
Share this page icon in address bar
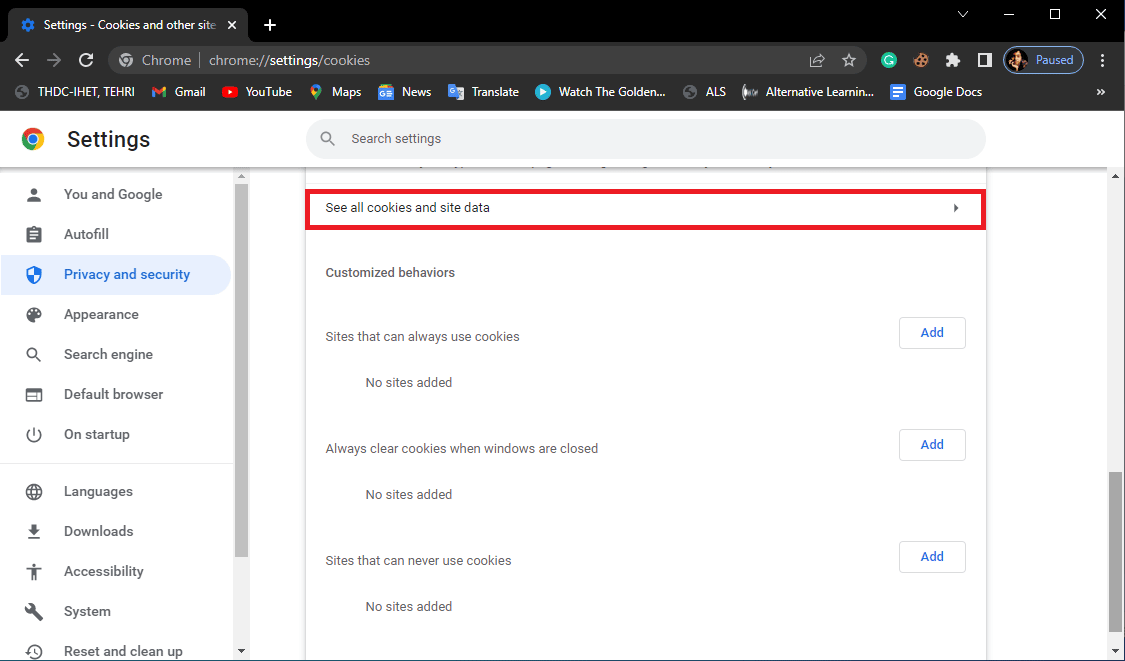pyautogui.click(x=817, y=60)
